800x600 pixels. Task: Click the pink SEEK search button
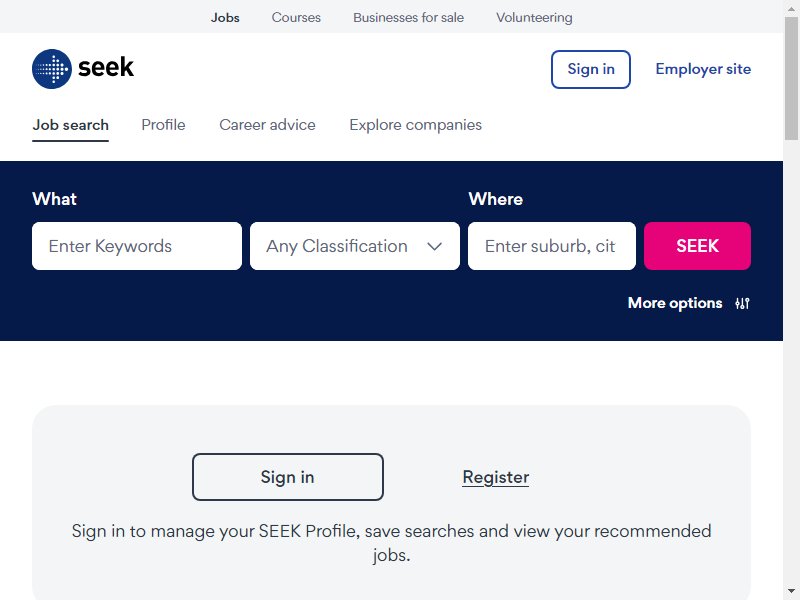click(697, 246)
